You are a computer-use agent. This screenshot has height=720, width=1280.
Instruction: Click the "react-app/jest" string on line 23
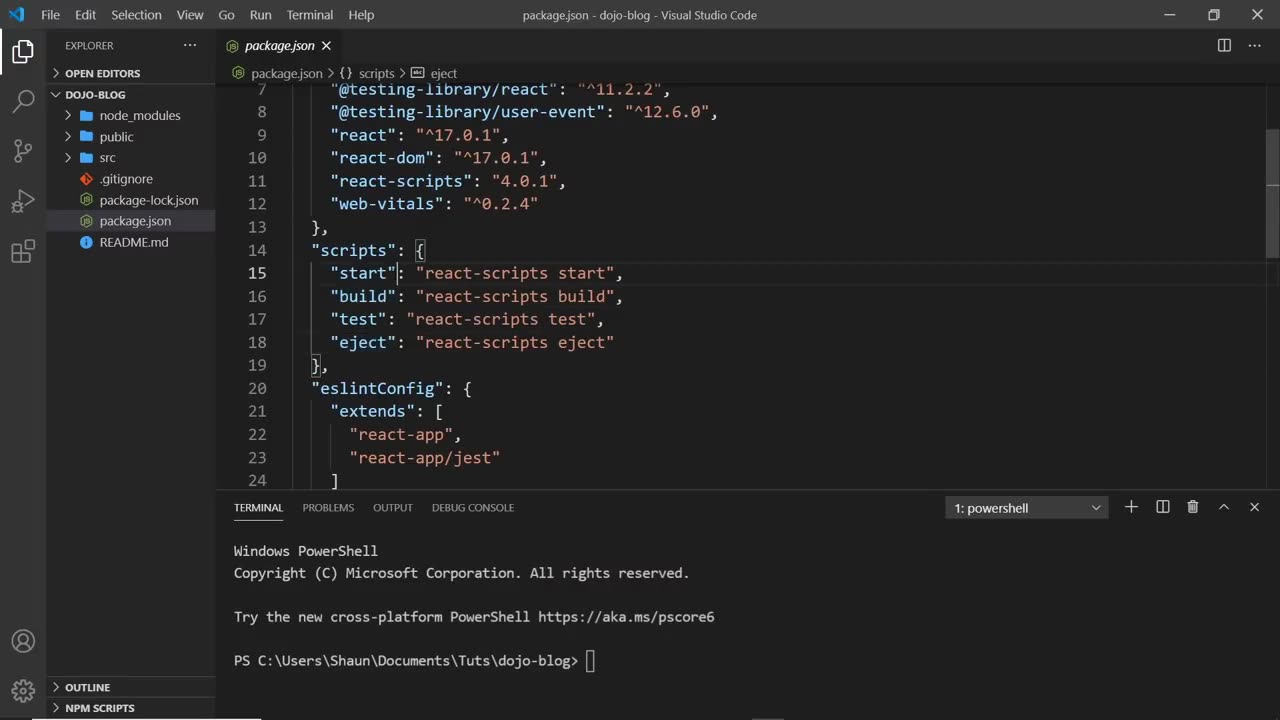(425, 457)
